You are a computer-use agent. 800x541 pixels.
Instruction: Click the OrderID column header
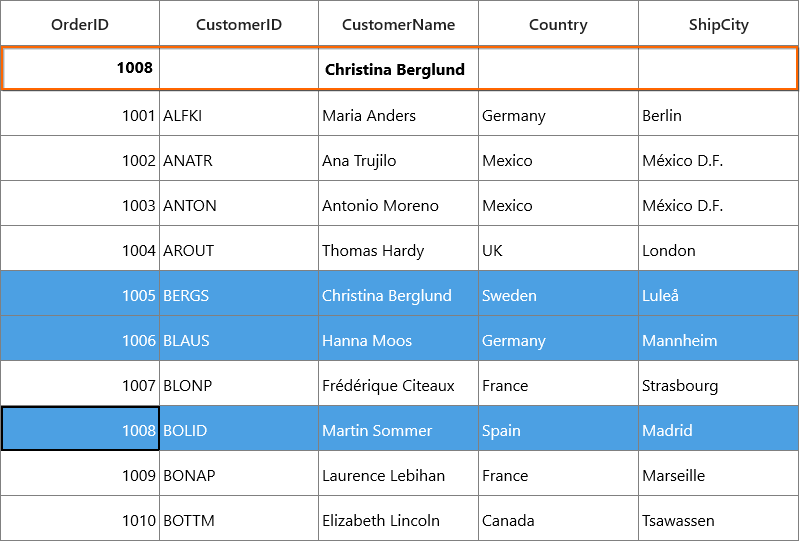pyautogui.click(x=80, y=23)
